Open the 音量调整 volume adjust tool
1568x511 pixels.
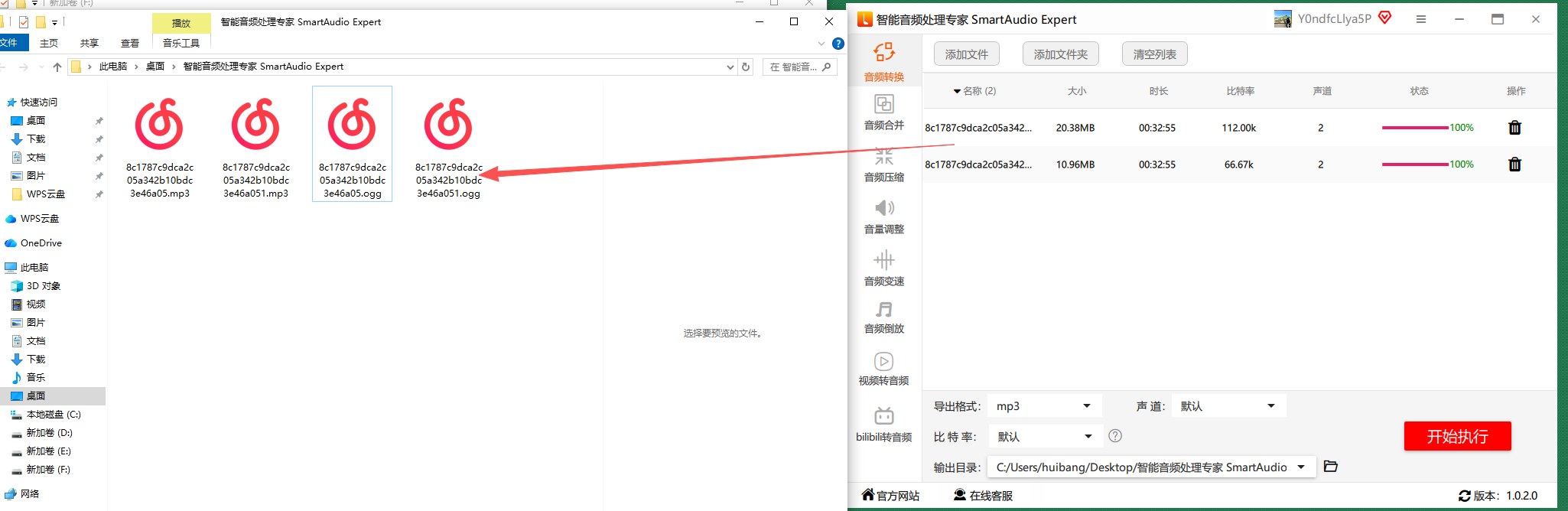(x=884, y=216)
